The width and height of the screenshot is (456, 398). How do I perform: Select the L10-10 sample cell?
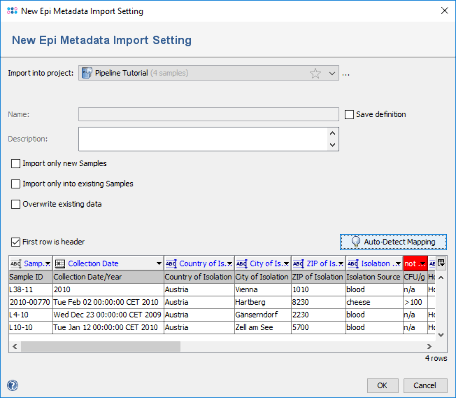(30, 327)
